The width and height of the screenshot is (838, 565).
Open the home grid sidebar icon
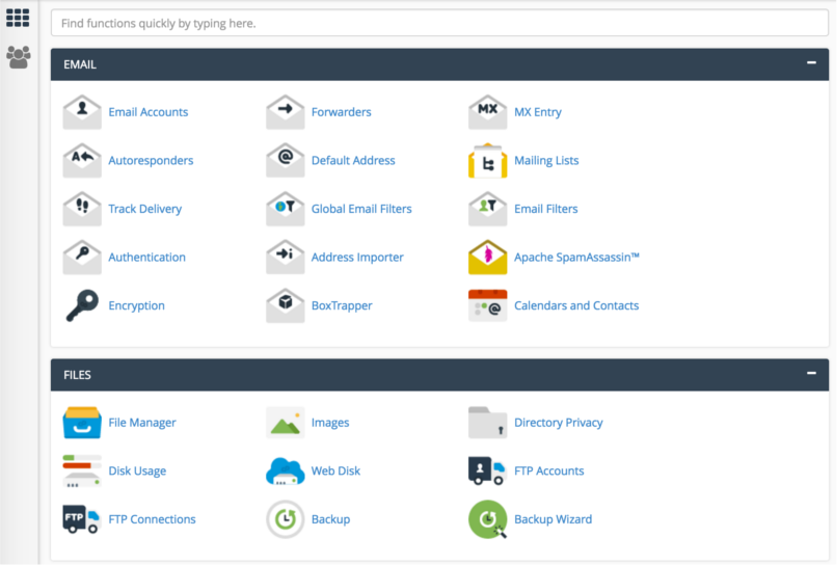(x=18, y=17)
